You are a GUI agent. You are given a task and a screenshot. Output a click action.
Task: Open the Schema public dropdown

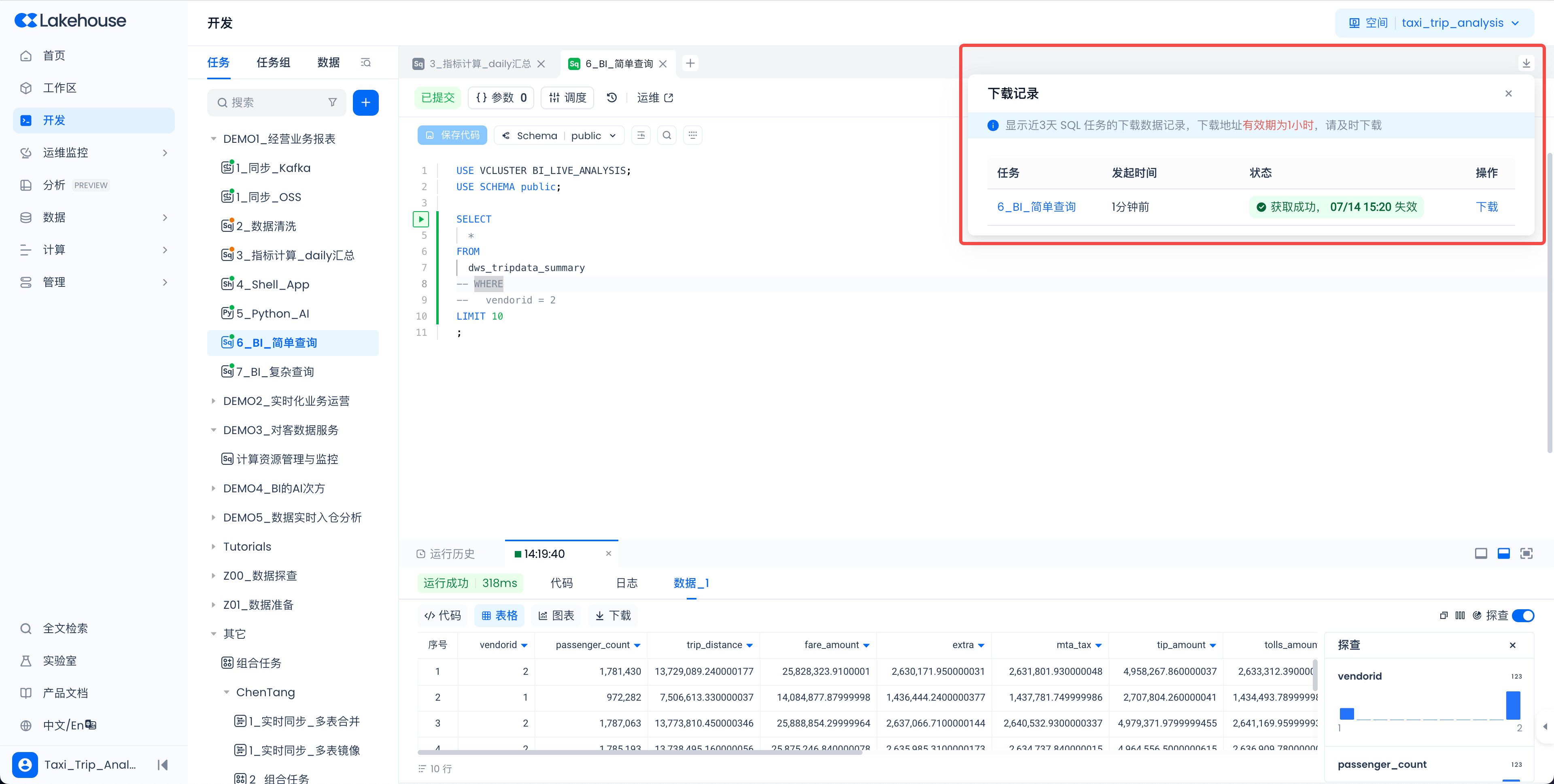click(558, 136)
